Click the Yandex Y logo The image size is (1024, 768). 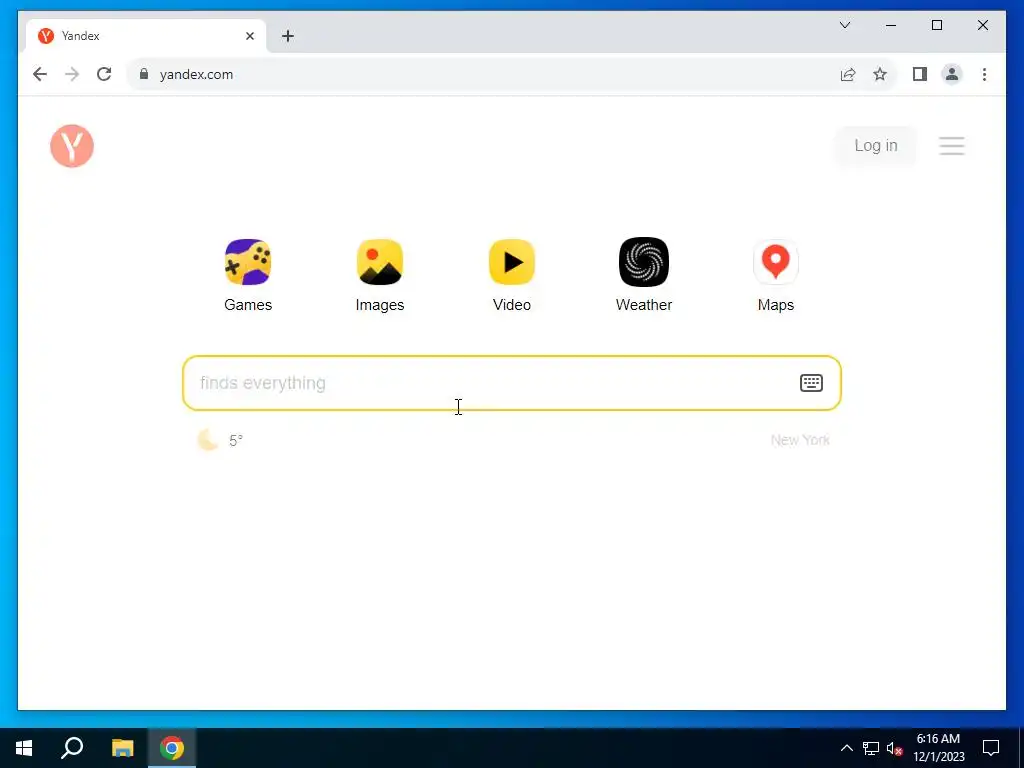pyautogui.click(x=72, y=146)
